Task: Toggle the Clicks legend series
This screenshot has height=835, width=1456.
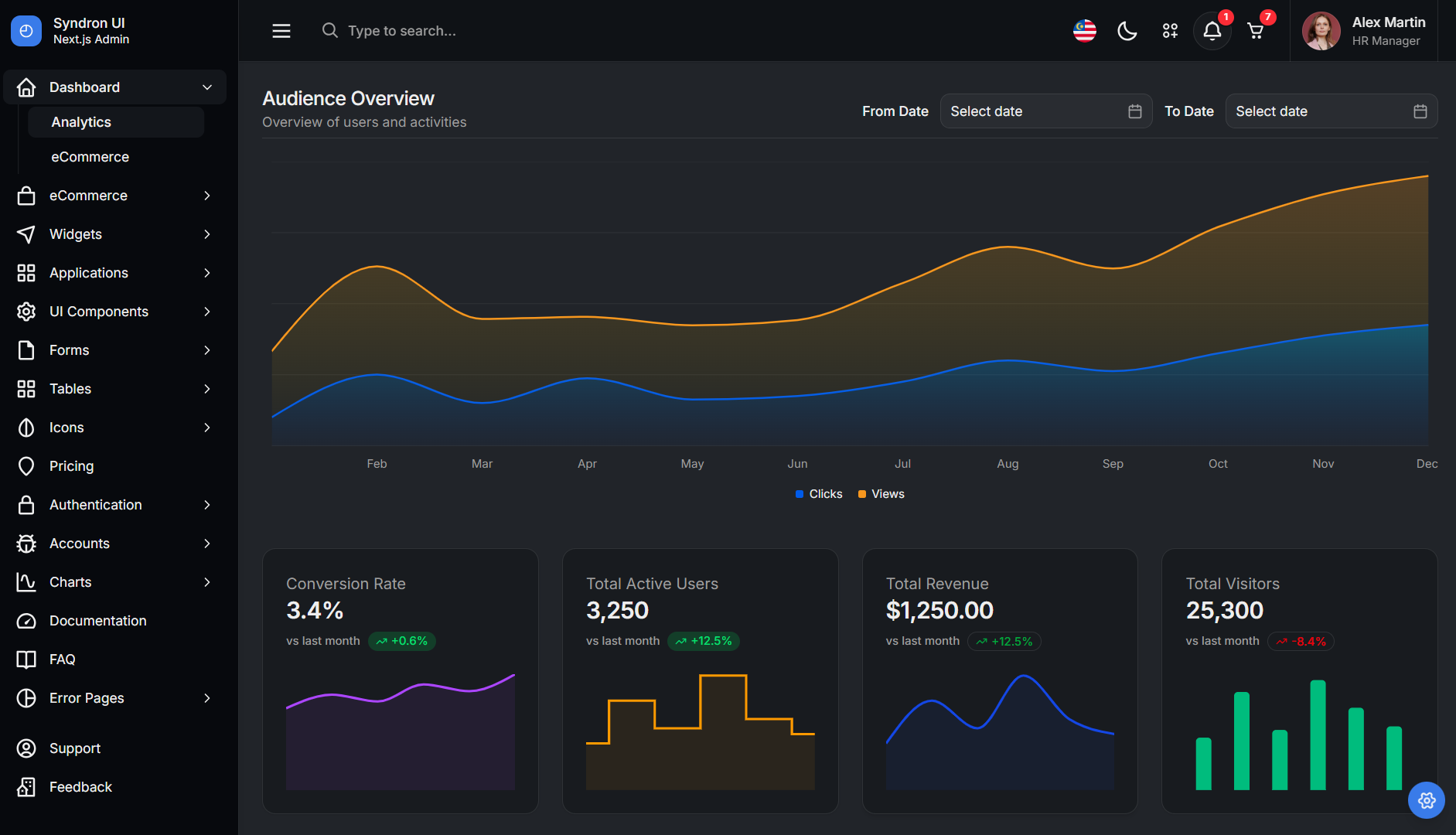Action: click(819, 494)
